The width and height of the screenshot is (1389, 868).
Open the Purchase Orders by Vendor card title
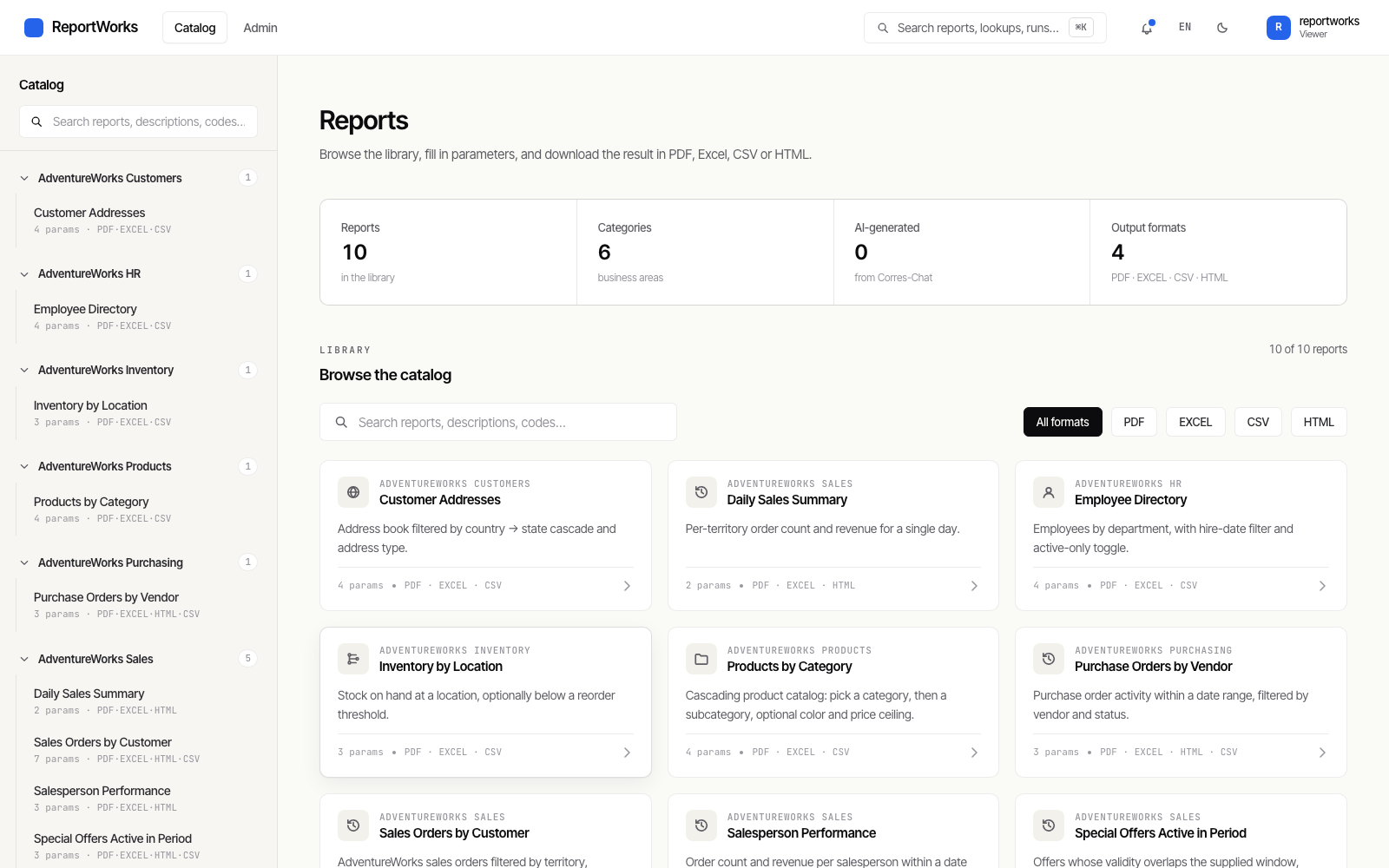tap(1154, 667)
